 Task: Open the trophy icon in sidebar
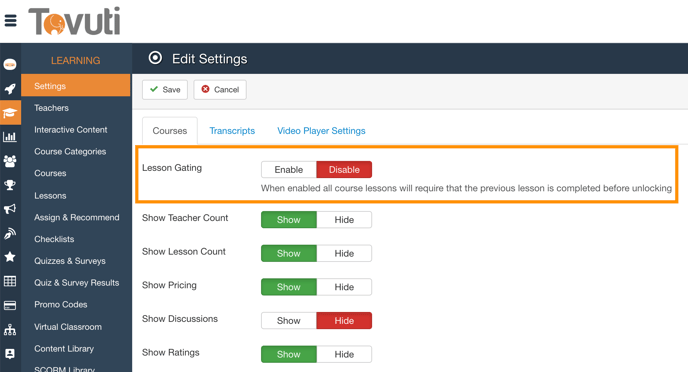10,185
